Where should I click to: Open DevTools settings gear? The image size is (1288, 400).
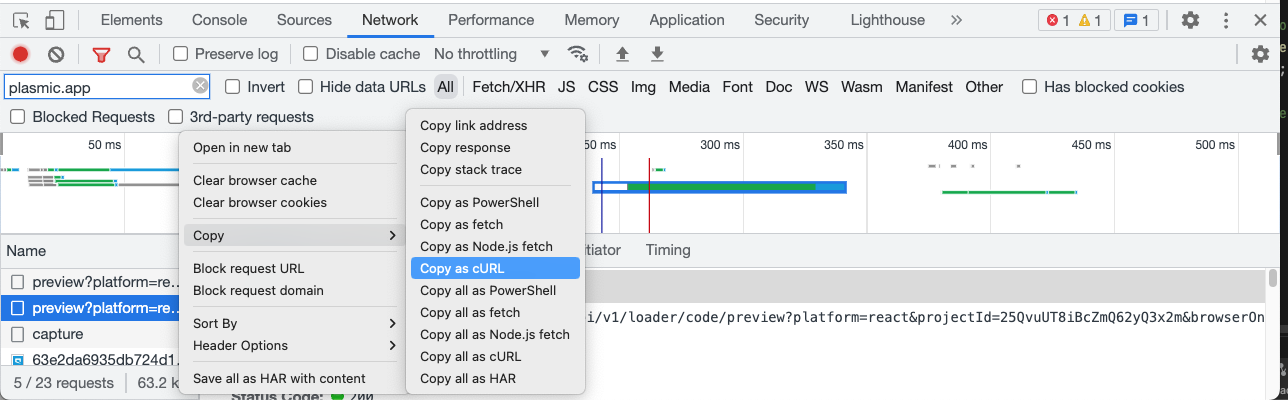pos(1190,20)
